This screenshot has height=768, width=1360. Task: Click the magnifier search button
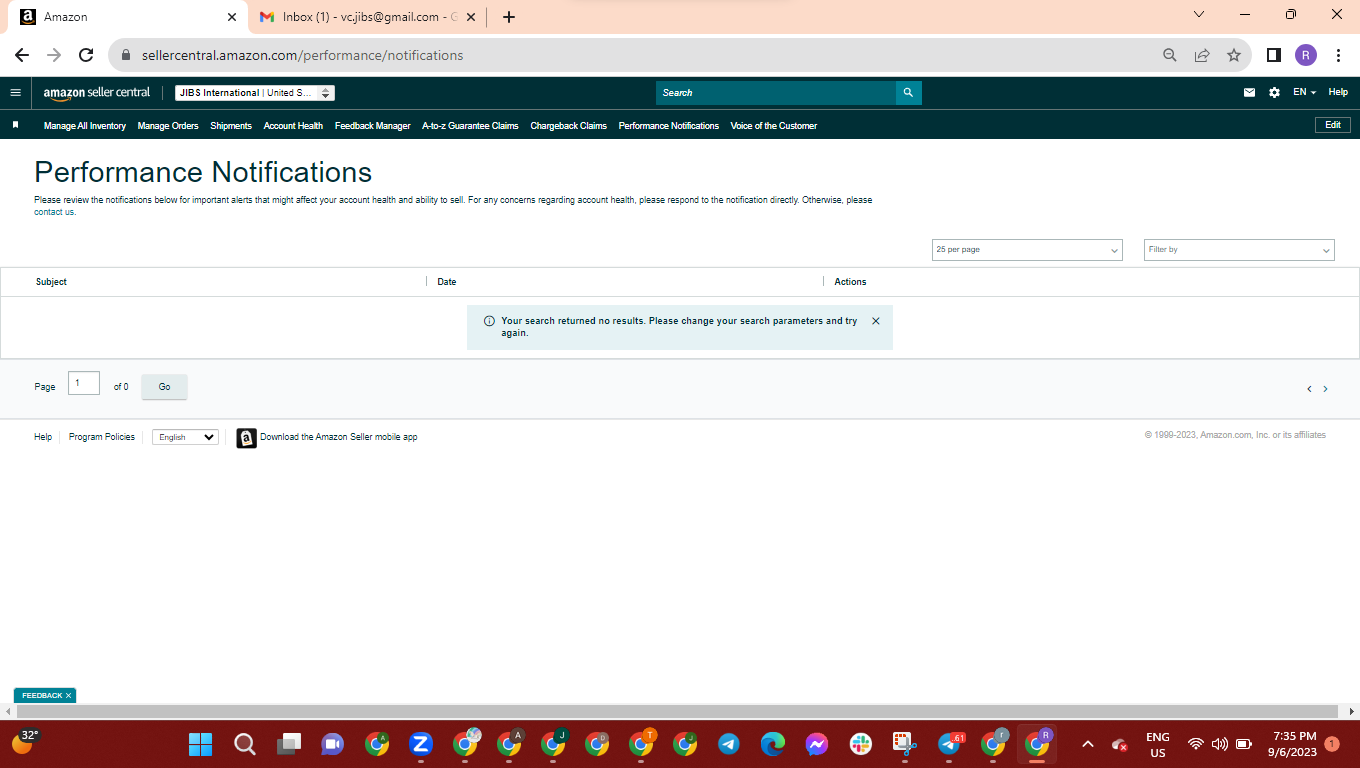pyautogui.click(x=908, y=92)
